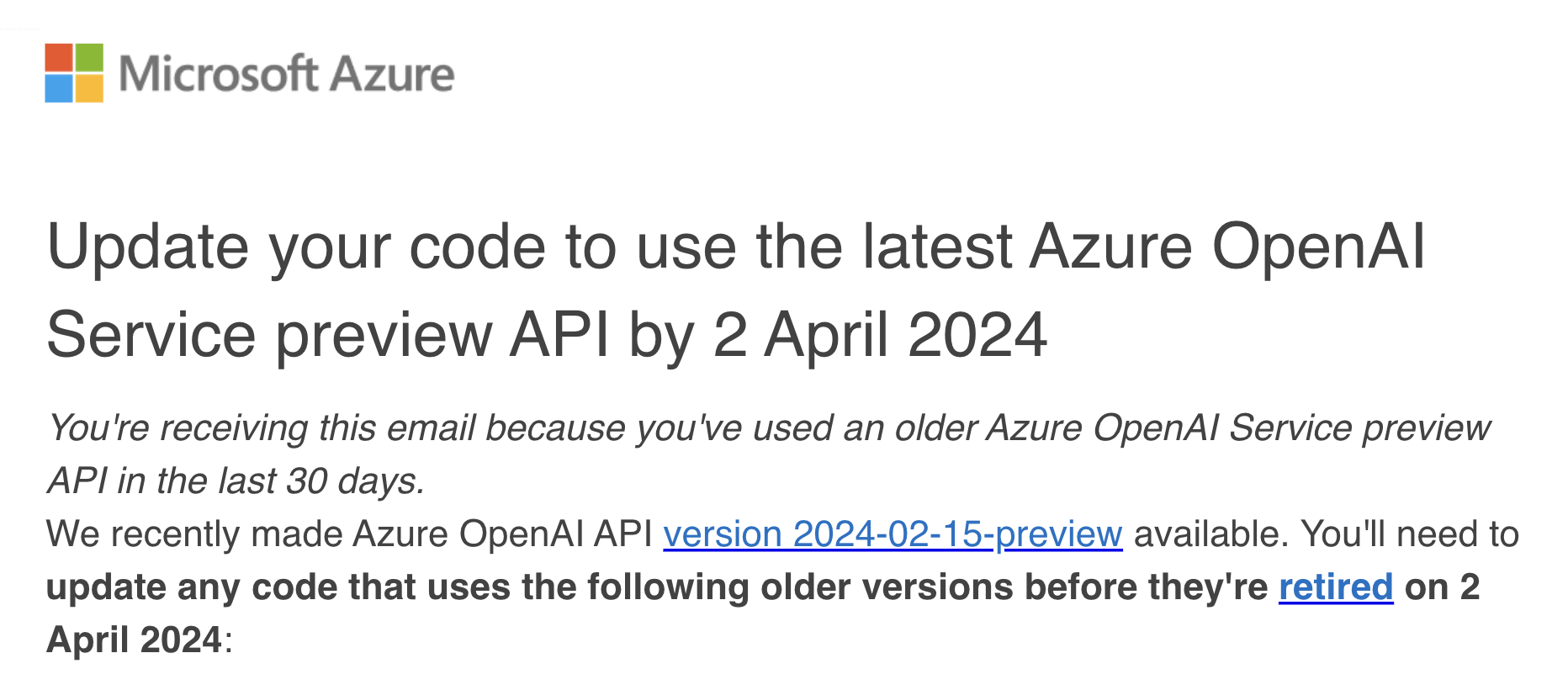Click the word "Microsoft" in the header wordmark
Screen dimensions: 1568x685
[217, 74]
